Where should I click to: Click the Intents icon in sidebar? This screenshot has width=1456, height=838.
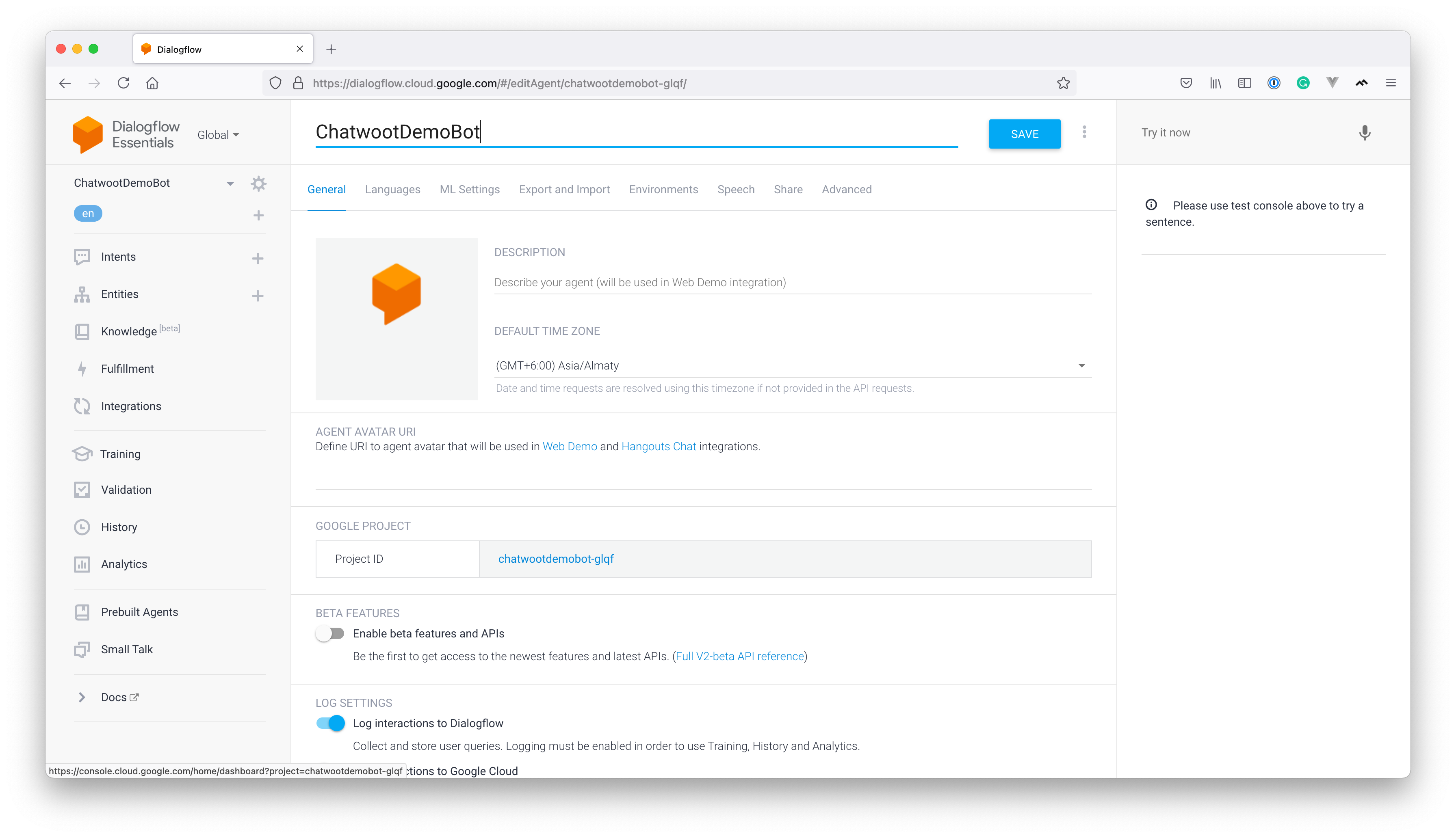pos(83,256)
